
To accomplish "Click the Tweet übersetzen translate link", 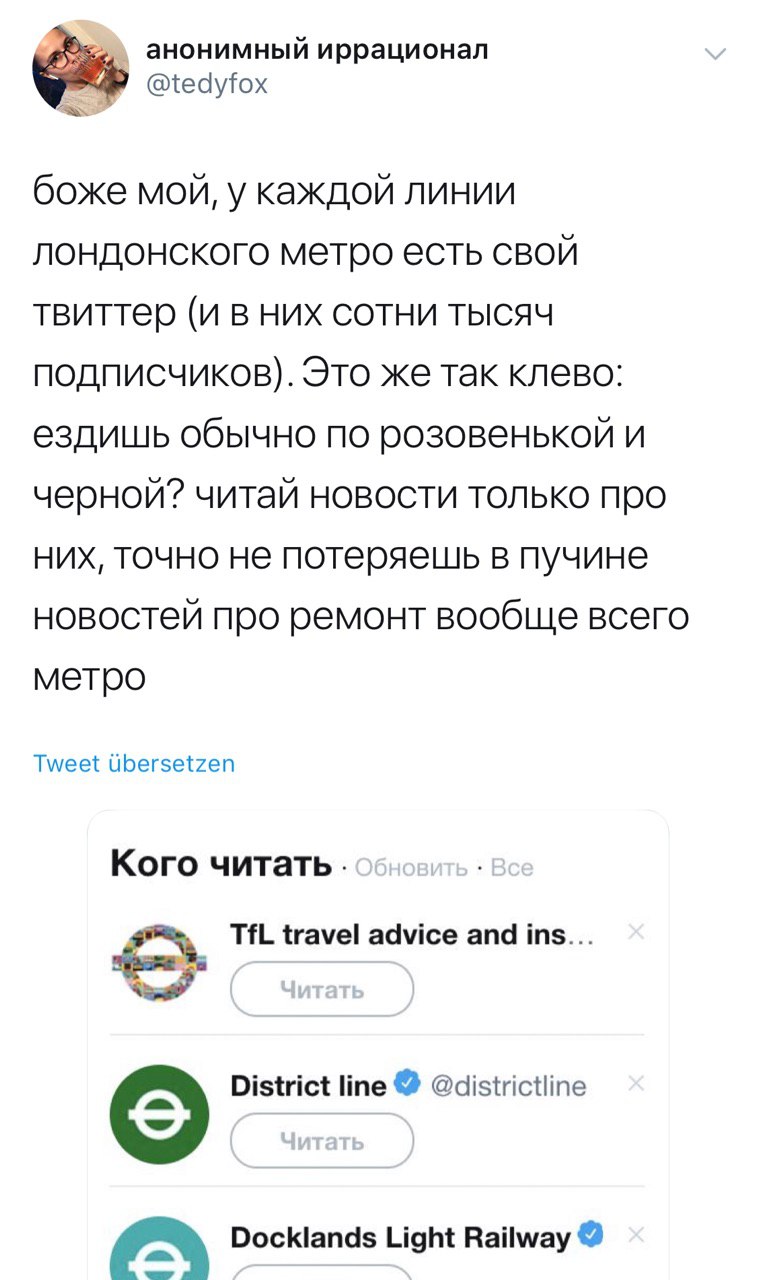I will coord(134,764).
